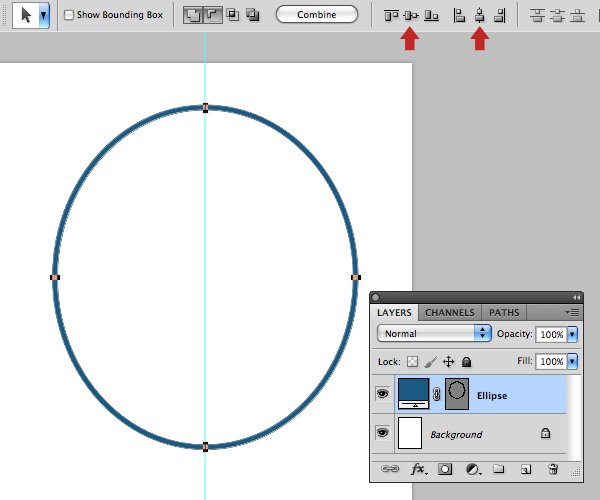The width and height of the screenshot is (600, 500).
Task: Choose Exclude overlapping shape areas icon
Action: click(253, 15)
